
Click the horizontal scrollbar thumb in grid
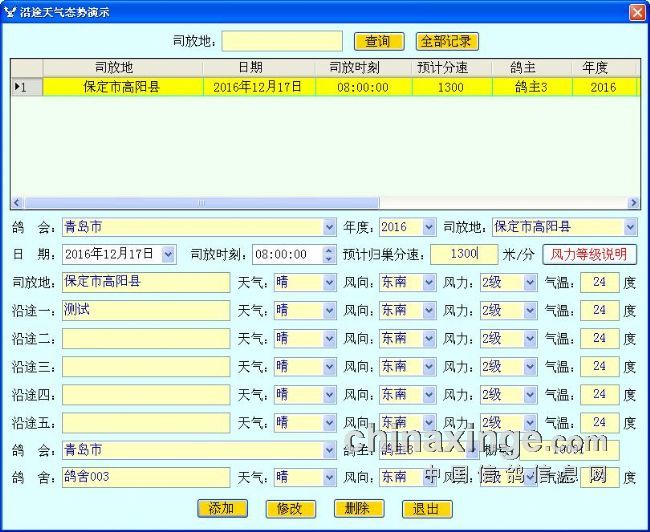coord(201,203)
